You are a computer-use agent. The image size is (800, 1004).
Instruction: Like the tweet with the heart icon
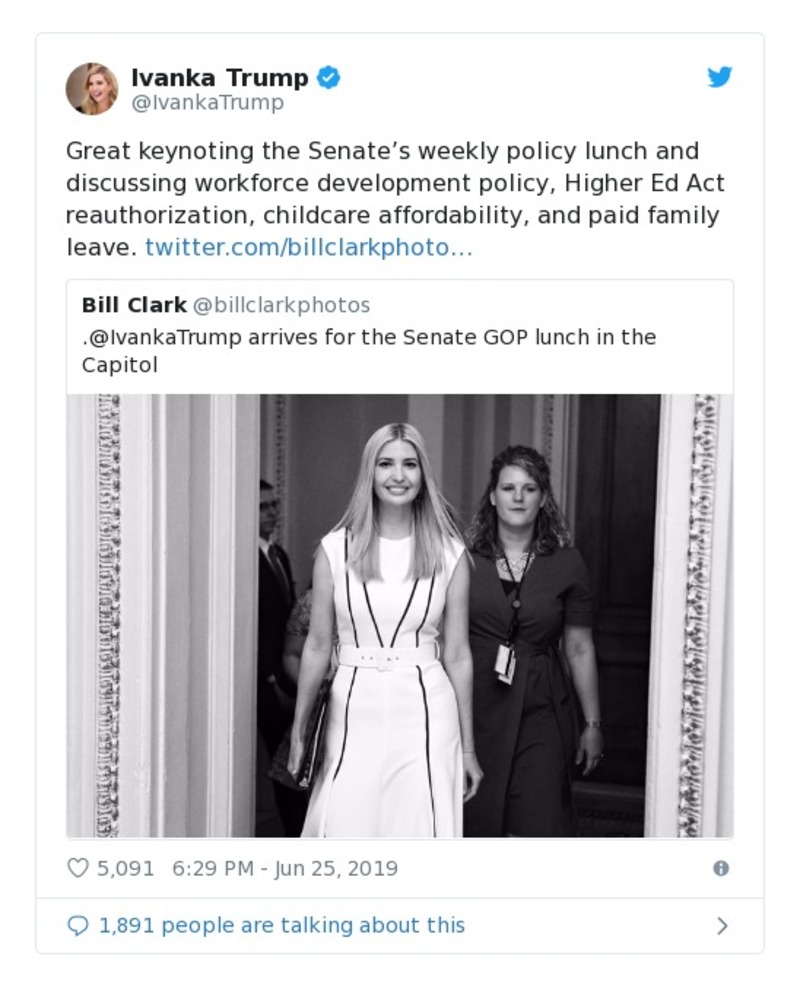click(78, 868)
